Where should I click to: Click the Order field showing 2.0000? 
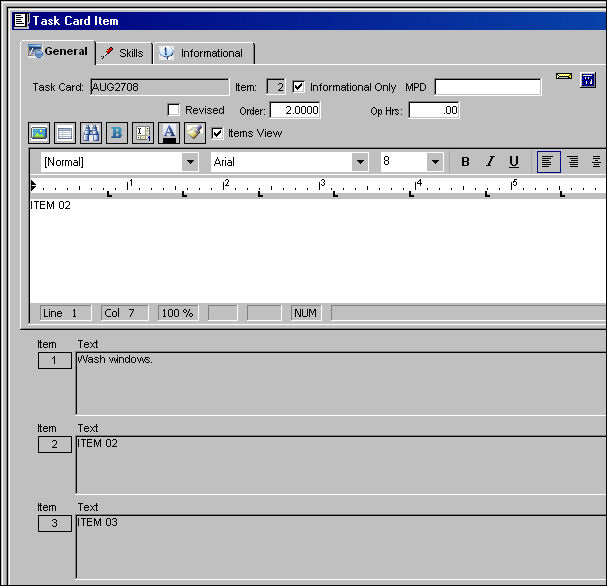coord(295,110)
